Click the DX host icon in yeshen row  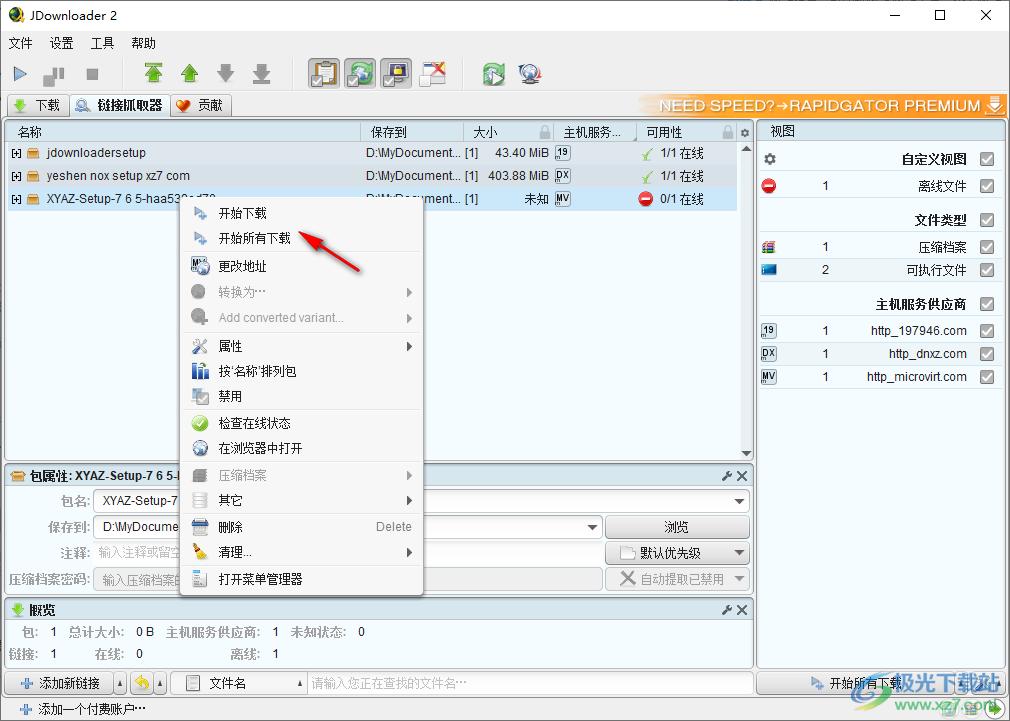pos(562,175)
